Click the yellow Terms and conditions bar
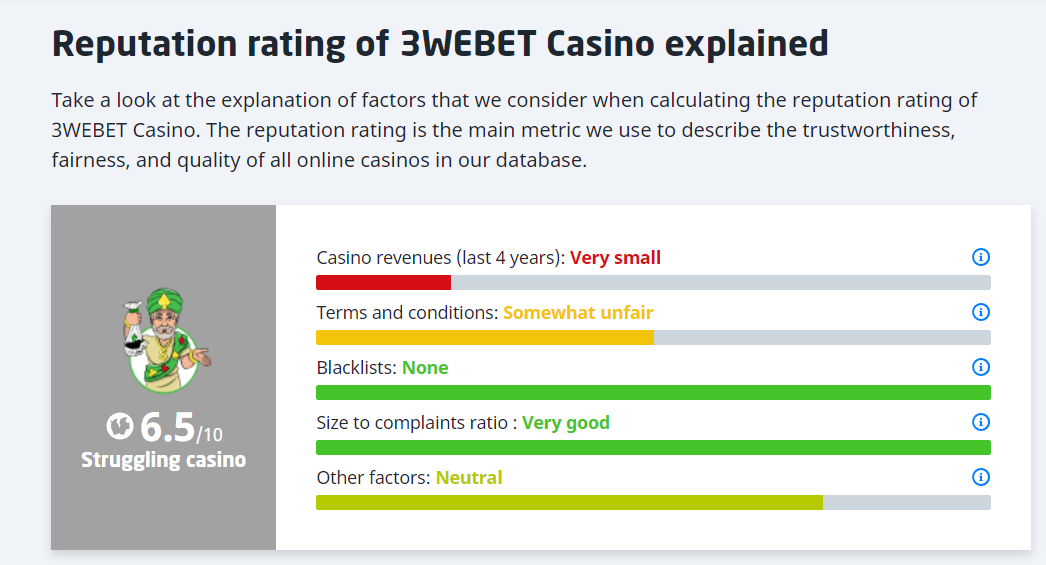Viewport: 1046px width, 565px height. 484,337
